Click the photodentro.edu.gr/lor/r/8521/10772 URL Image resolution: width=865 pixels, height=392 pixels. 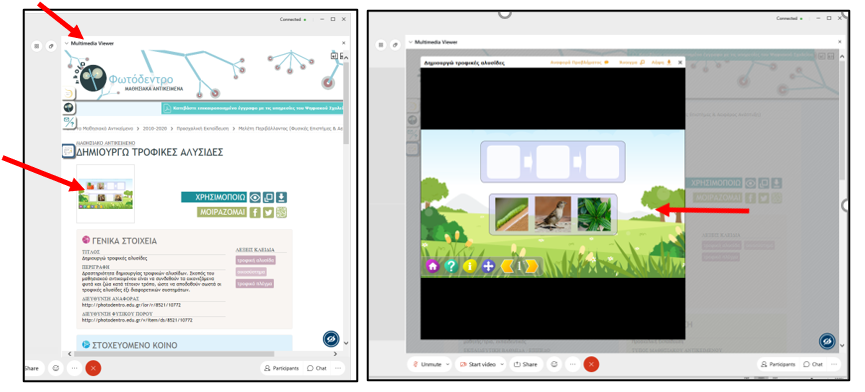tap(131, 305)
